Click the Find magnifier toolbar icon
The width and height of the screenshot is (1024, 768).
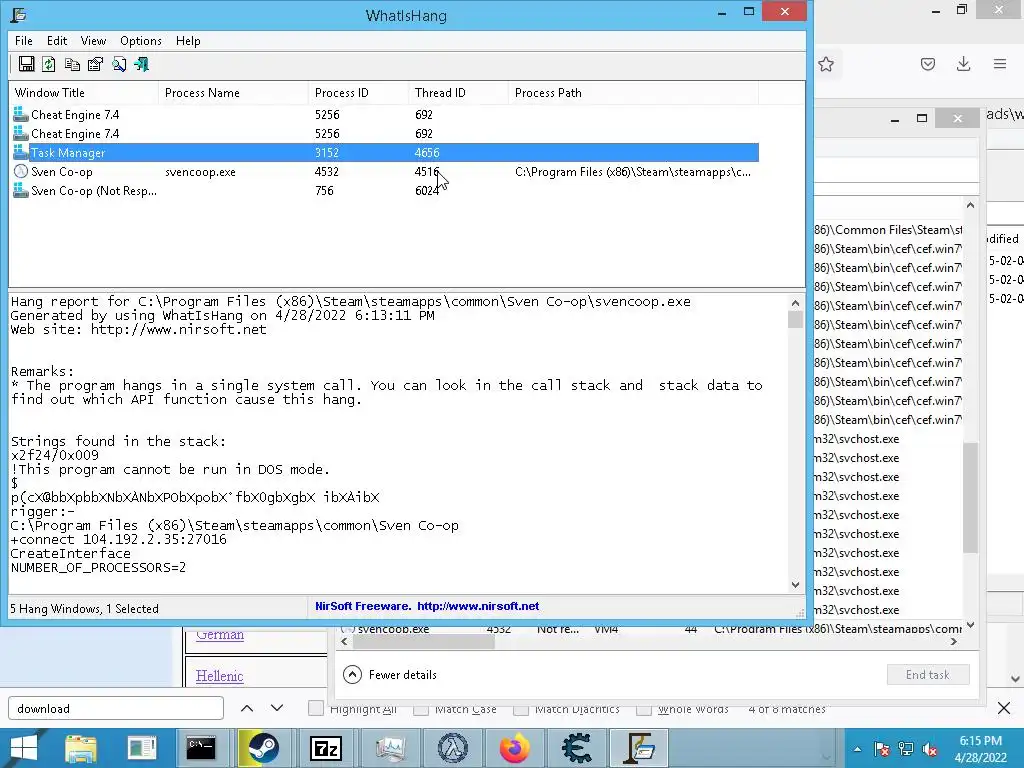[119, 64]
